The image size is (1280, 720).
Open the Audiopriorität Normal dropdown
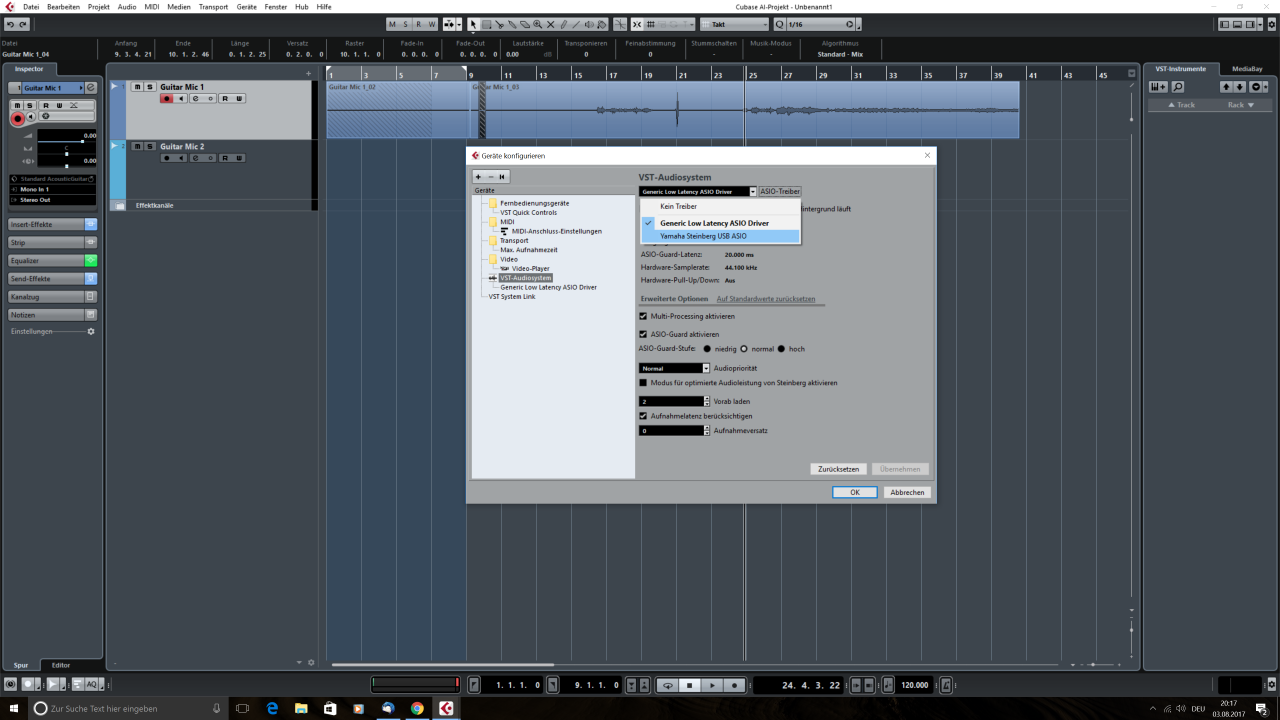point(674,368)
